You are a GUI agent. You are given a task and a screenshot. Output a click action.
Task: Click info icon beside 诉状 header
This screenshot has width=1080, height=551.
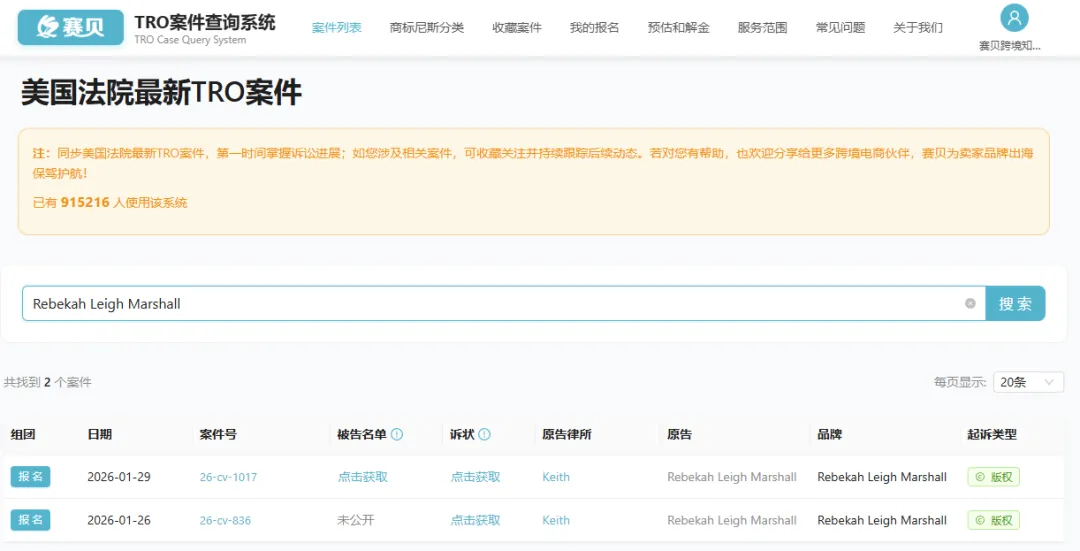(x=485, y=435)
